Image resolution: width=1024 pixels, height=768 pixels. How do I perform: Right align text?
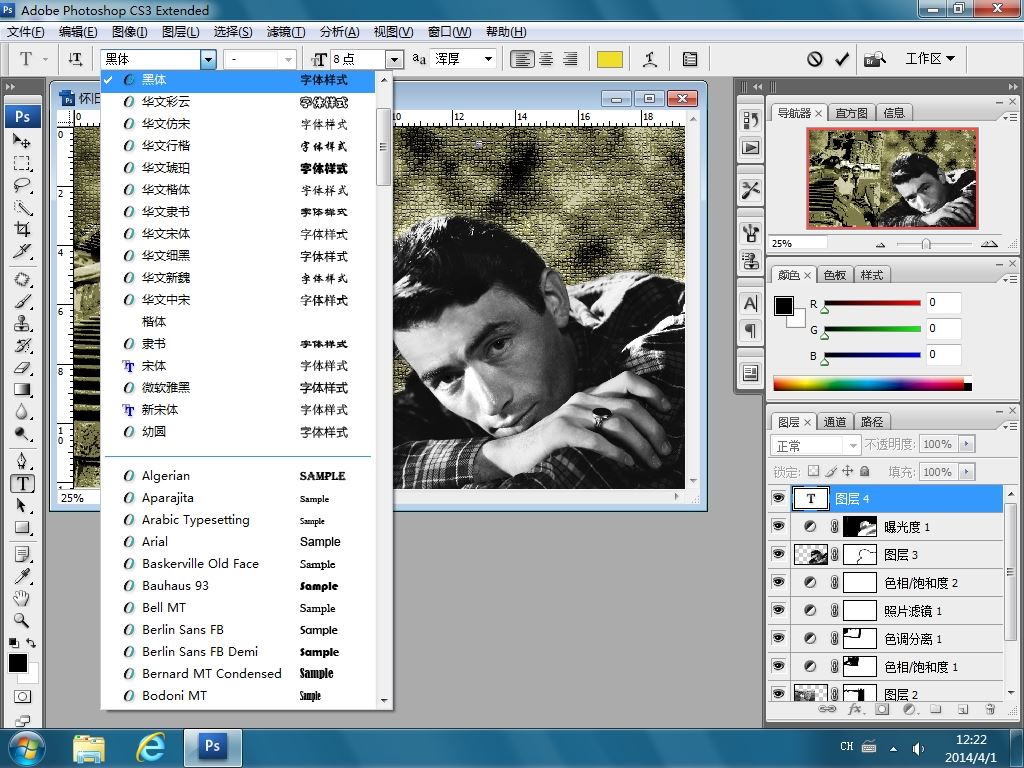click(570, 59)
